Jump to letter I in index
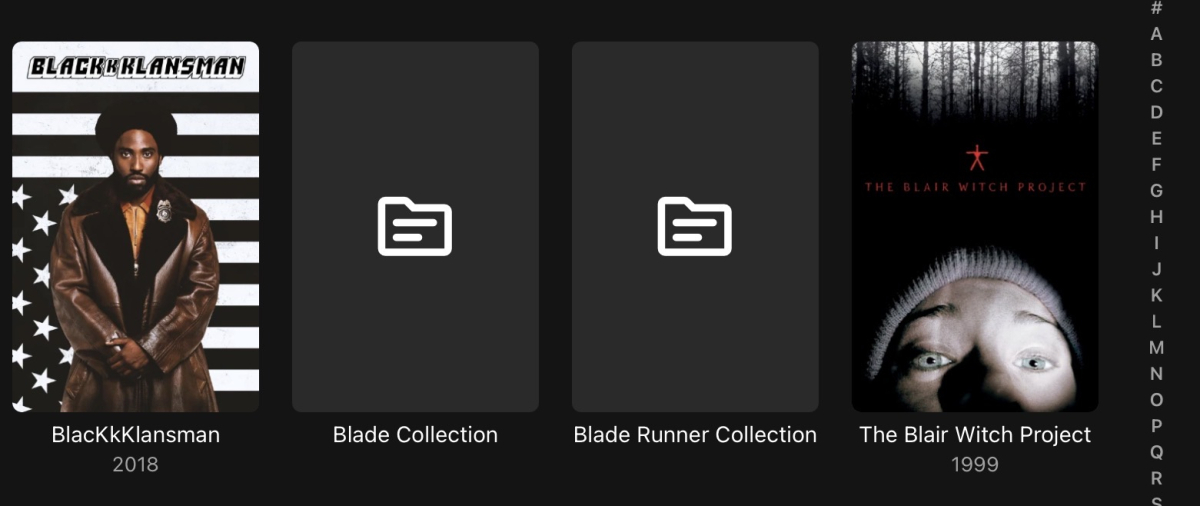 [x=1157, y=243]
